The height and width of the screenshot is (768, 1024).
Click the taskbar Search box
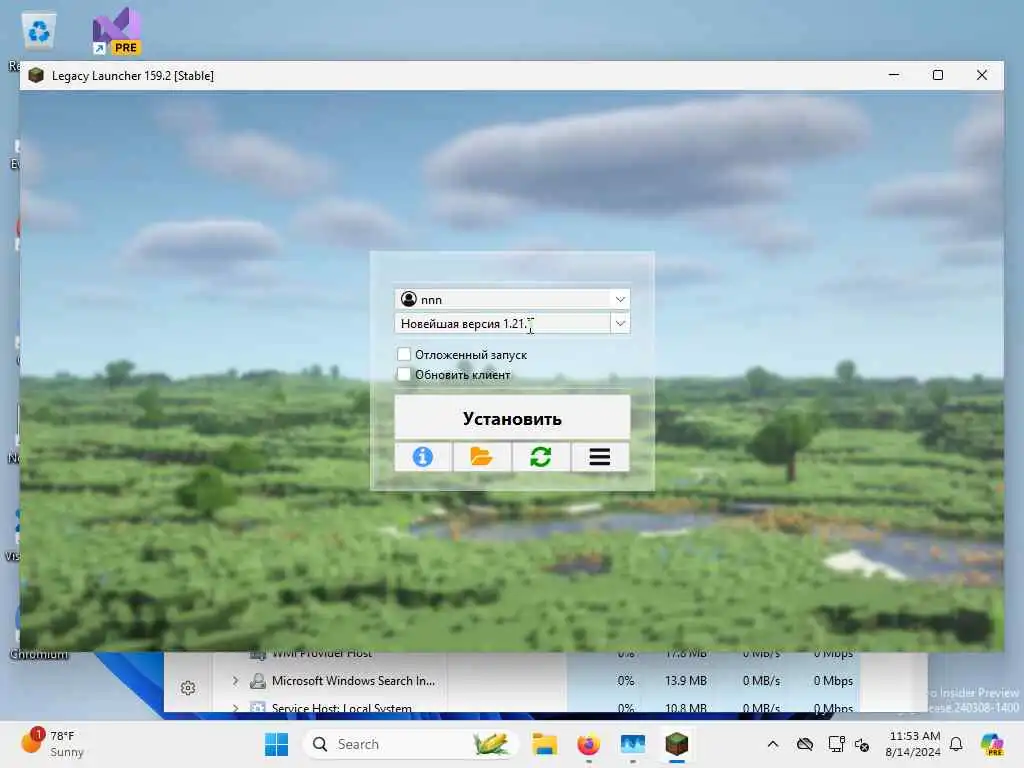tap(410, 744)
